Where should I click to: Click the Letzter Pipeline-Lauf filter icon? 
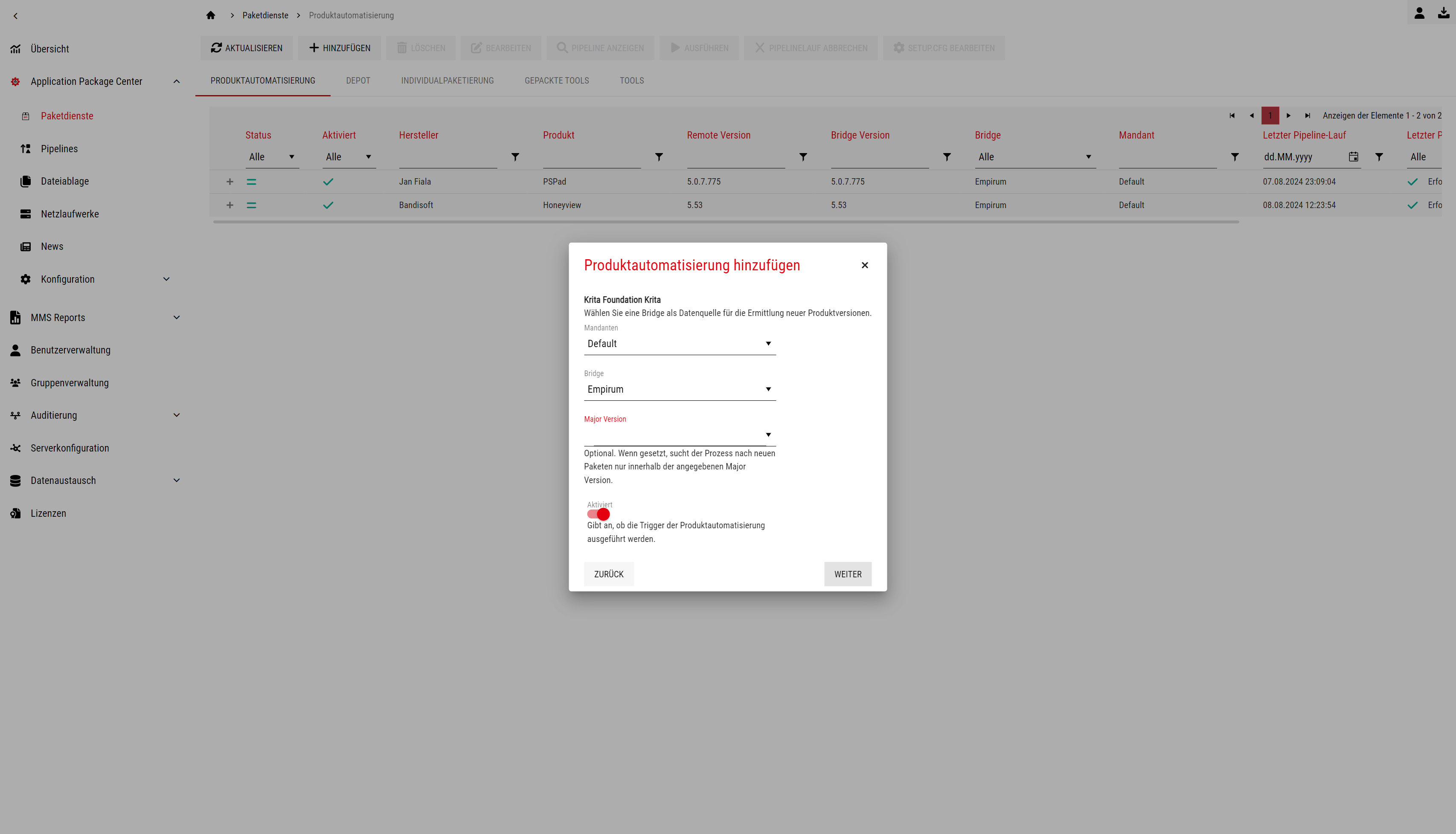(x=1379, y=157)
